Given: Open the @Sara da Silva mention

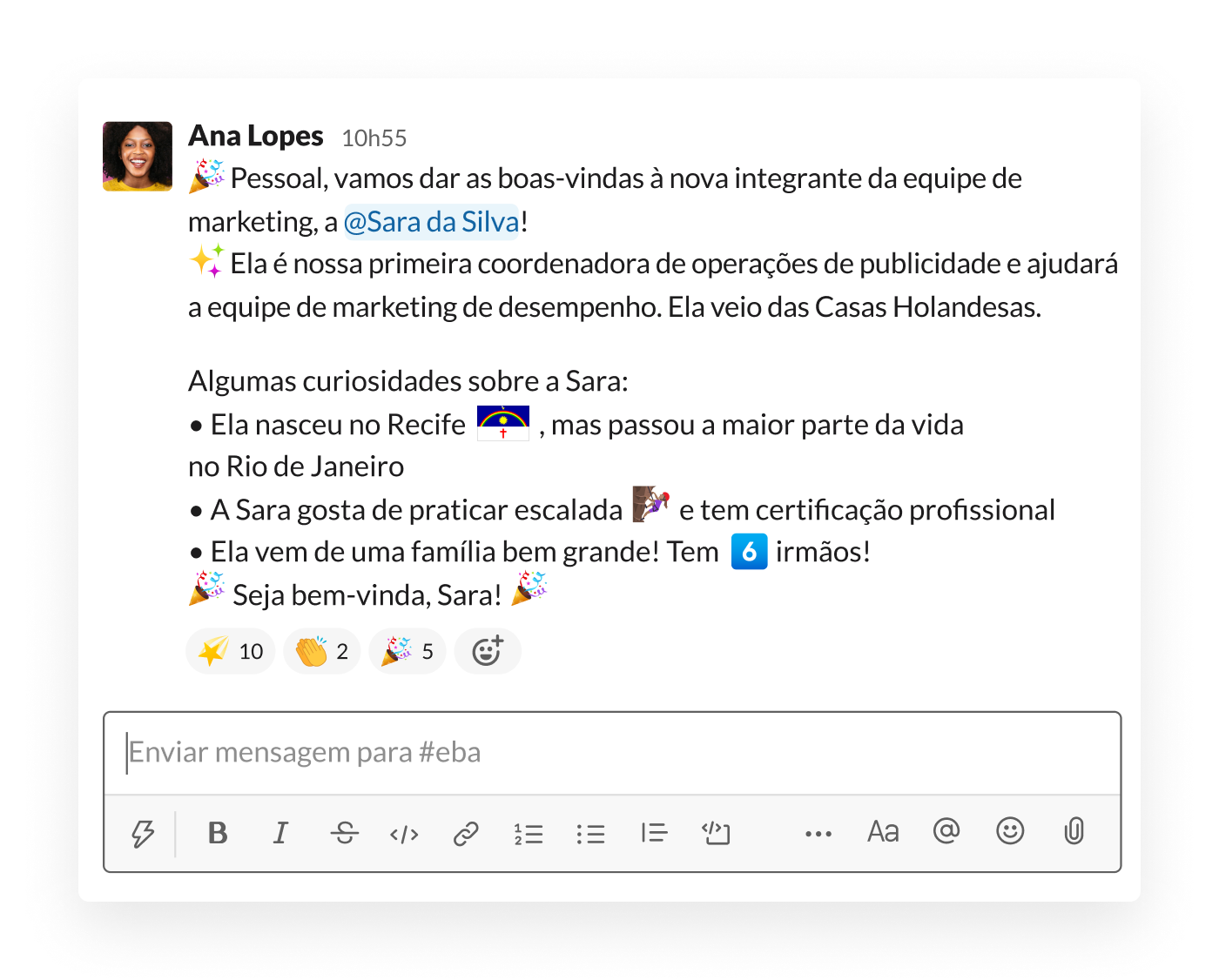Looking at the screenshot, I should [x=432, y=222].
